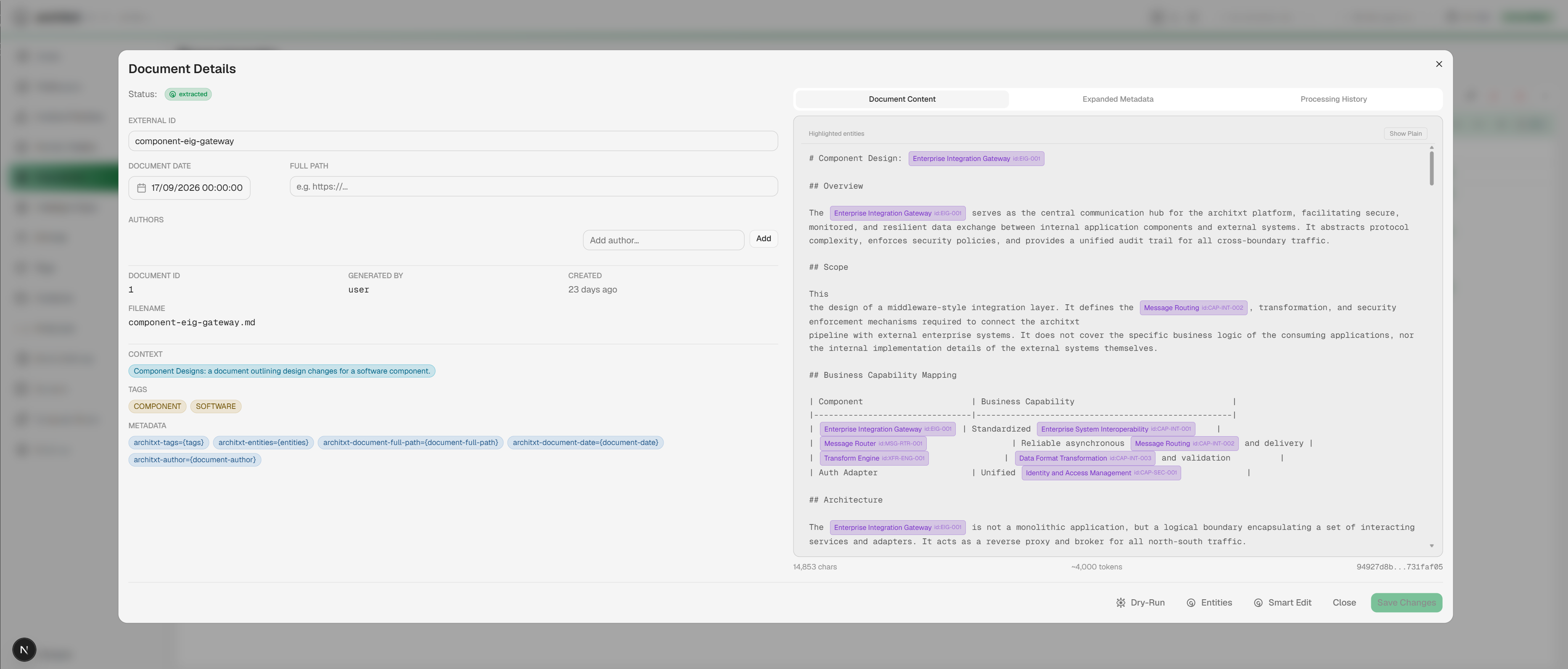Image resolution: width=1568 pixels, height=669 pixels.
Task: Focus the Add author input
Action: pos(663,240)
